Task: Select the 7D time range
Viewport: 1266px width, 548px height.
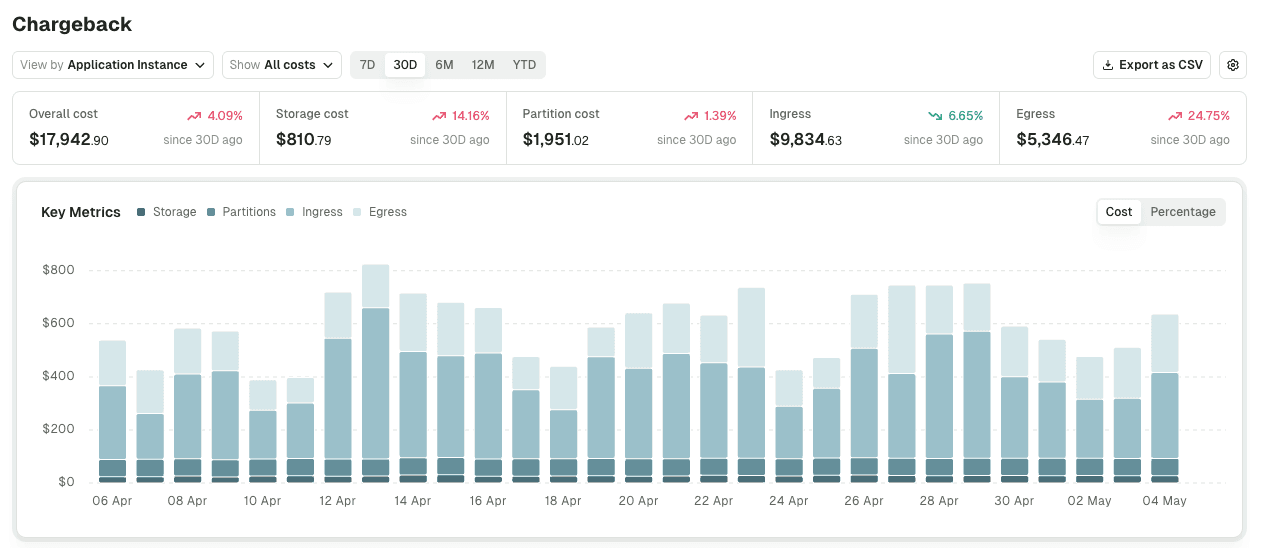Action: coord(367,65)
